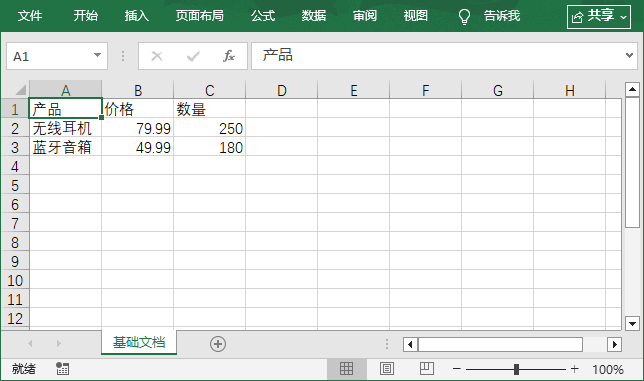Click the zoom out minus button
The height and width of the screenshot is (381, 644).
(457, 369)
